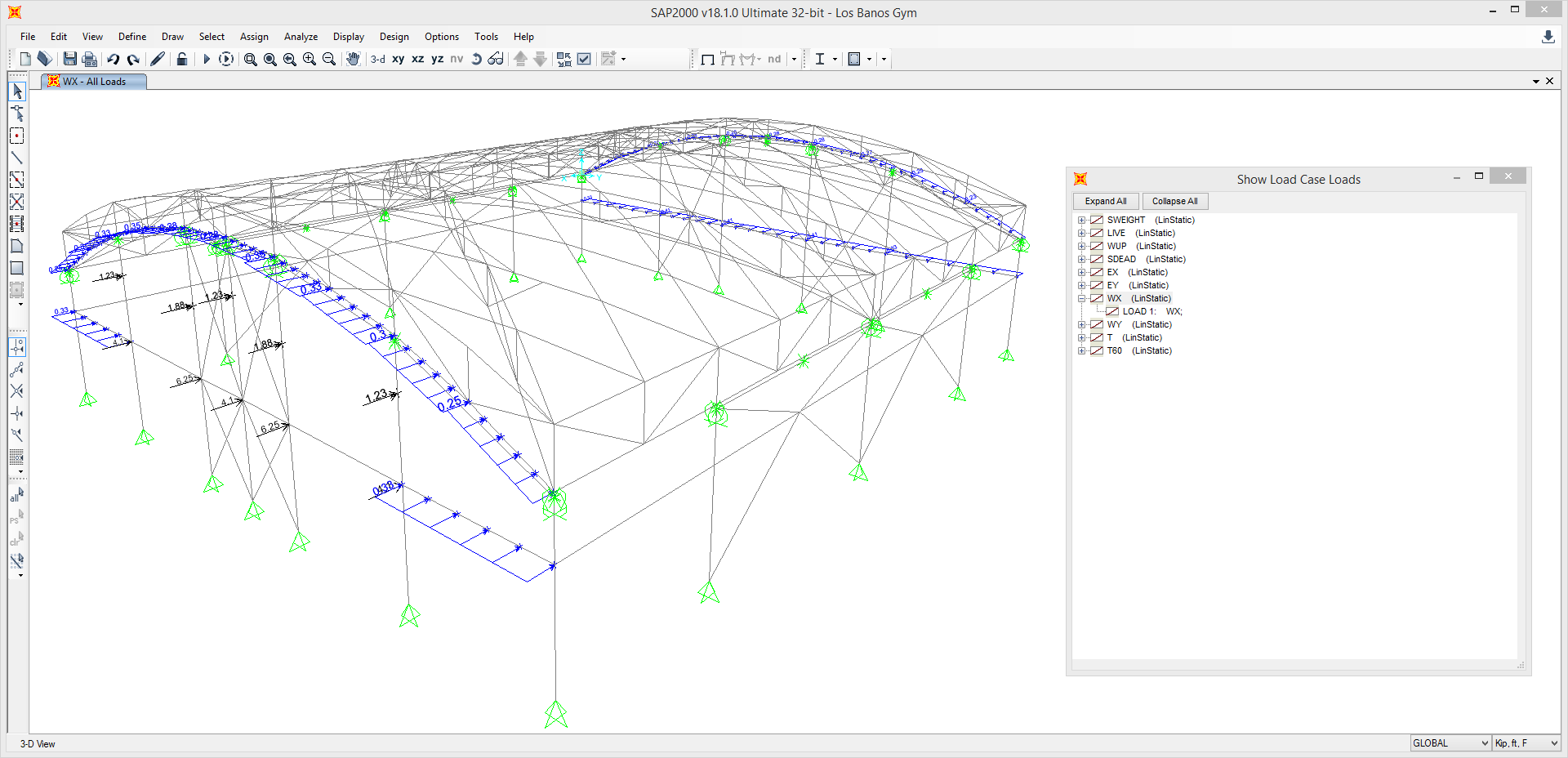Open the Display menu
The image size is (1568, 758).
[349, 37]
